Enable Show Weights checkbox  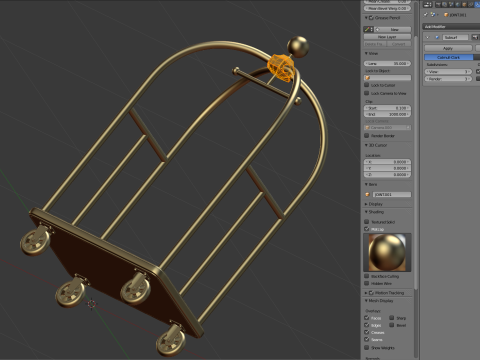click(x=367, y=347)
